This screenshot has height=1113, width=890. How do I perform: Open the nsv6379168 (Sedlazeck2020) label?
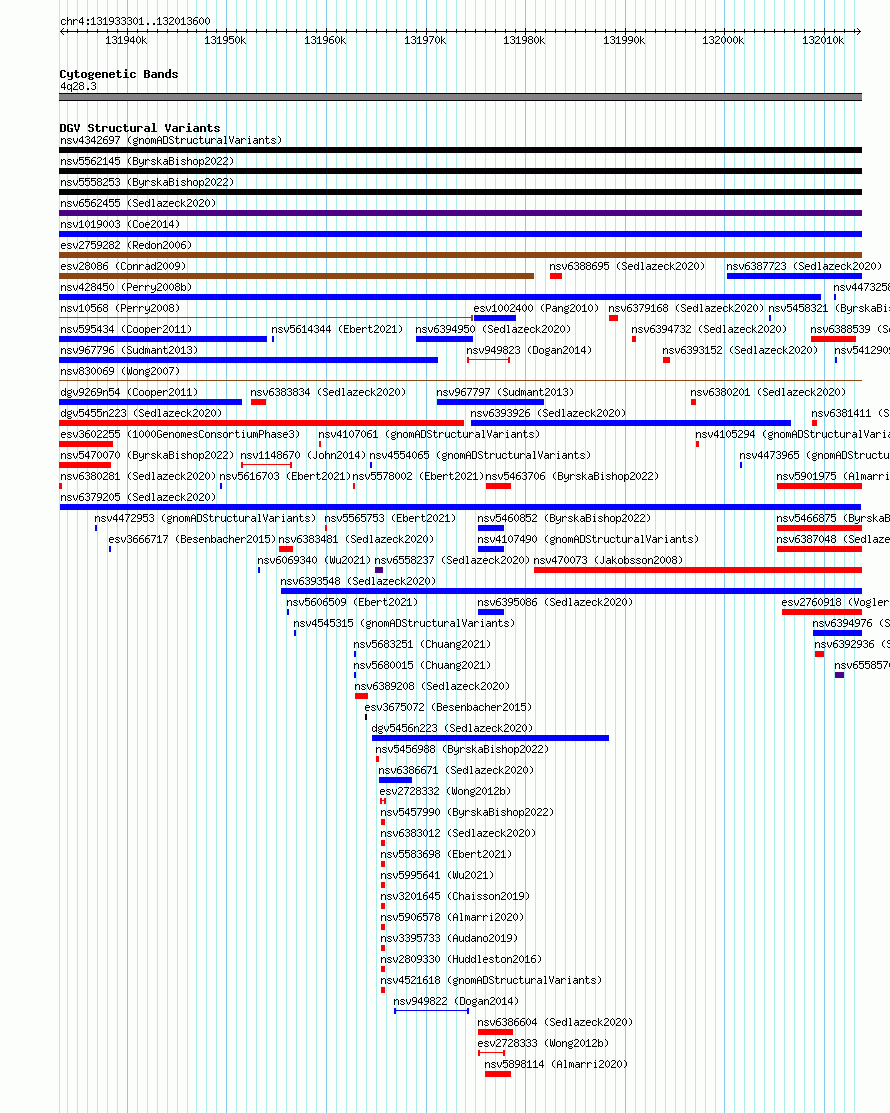pyautogui.click(x=686, y=308)
